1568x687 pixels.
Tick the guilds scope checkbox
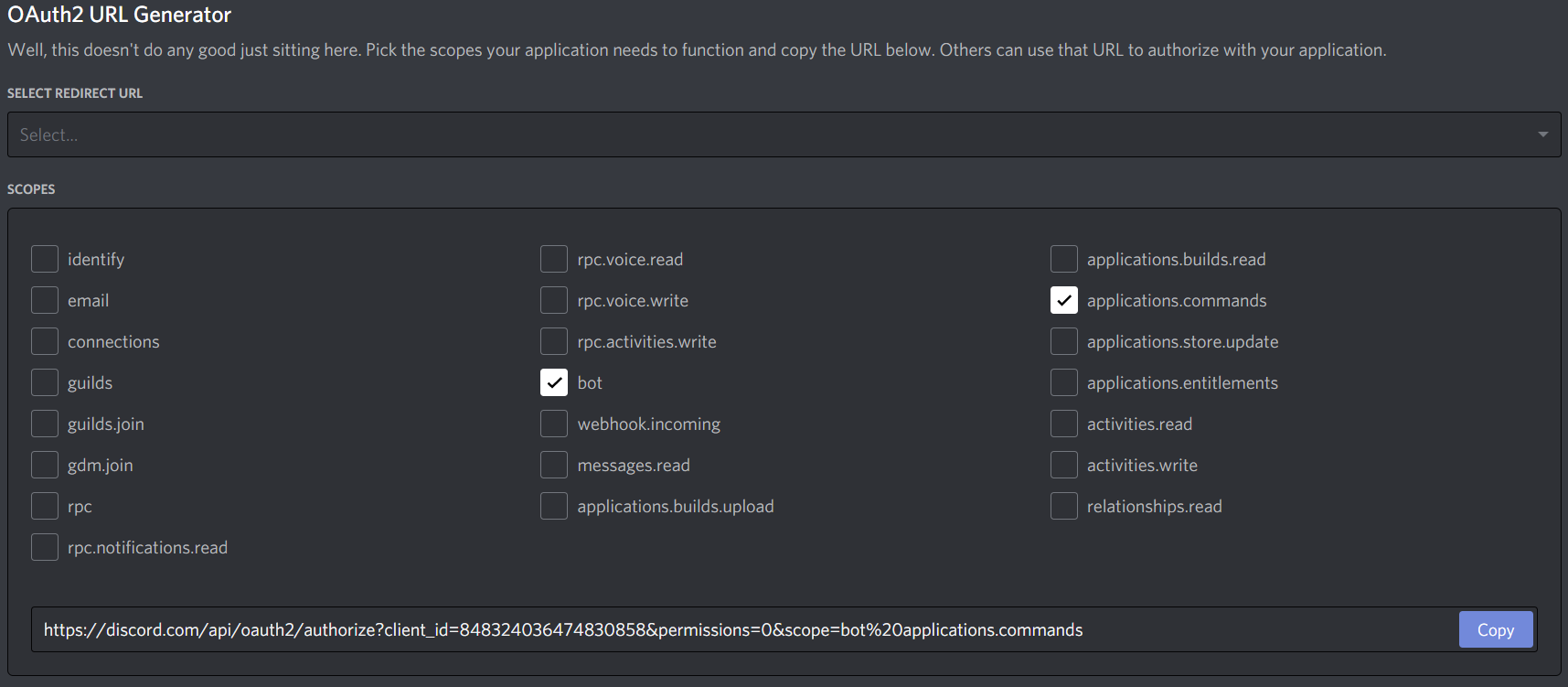click(x=45, y=382)
